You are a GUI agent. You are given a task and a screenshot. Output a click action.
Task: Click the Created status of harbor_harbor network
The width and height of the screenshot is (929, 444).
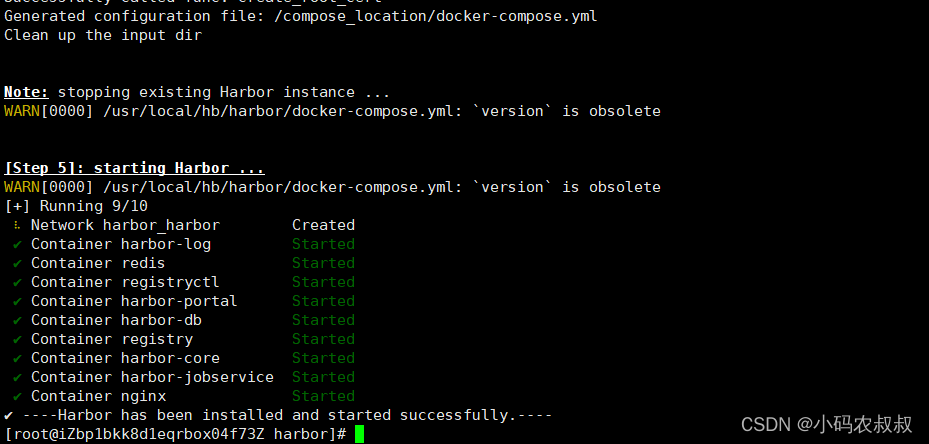(323, 225)
